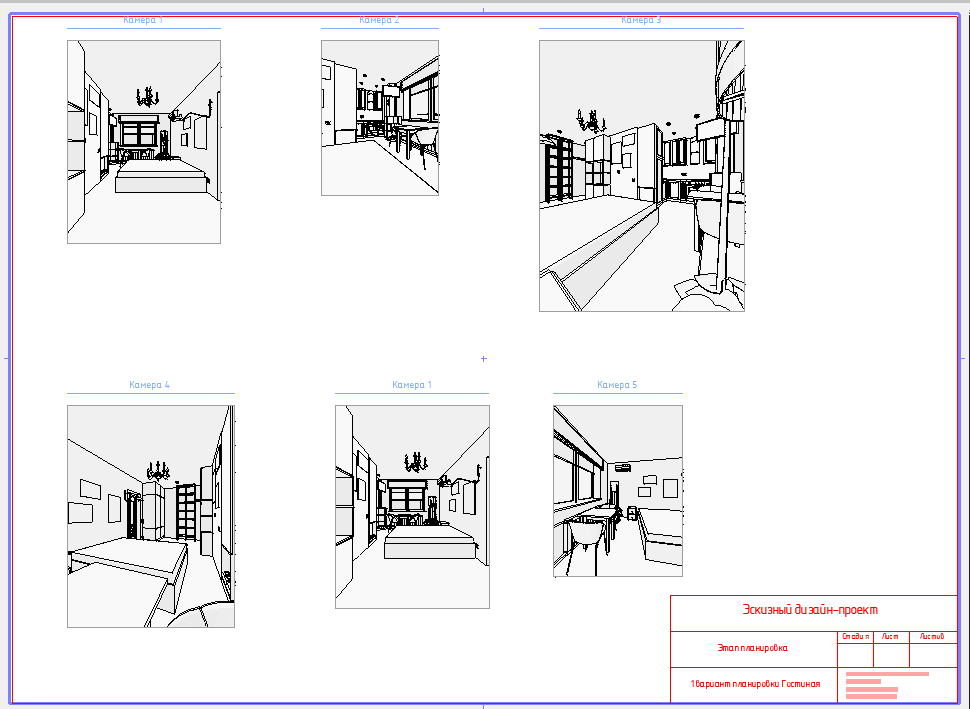This screenshot has width=970, height=709.
Task: Click the 'Стадия' header cell
Action: [x=856, y=637]
